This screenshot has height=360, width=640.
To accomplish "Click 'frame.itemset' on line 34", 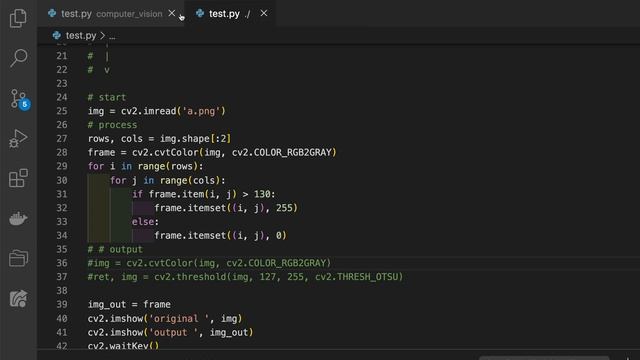I will [190, 236].
